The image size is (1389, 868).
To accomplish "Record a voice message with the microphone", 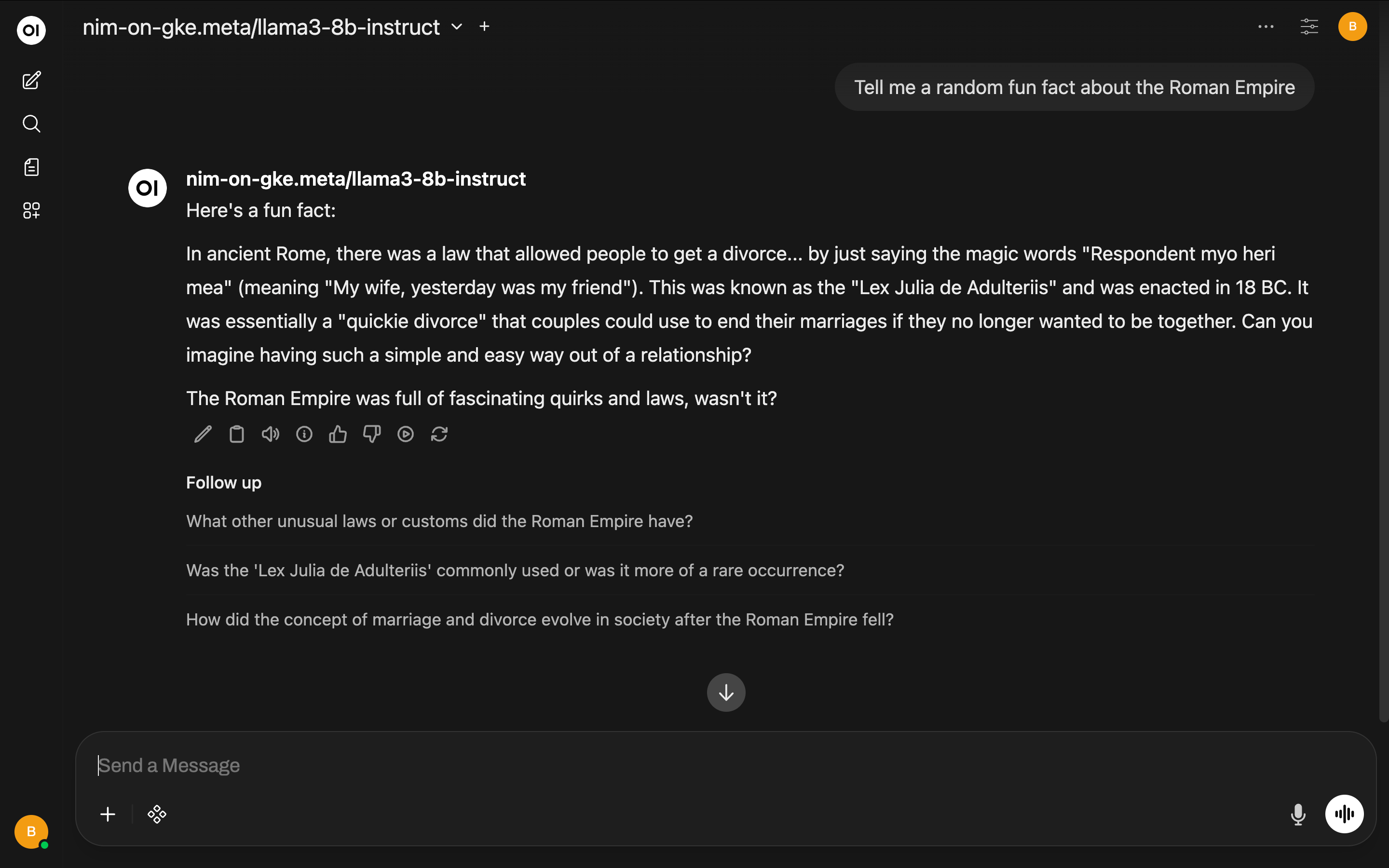I will coord(1299,814).
